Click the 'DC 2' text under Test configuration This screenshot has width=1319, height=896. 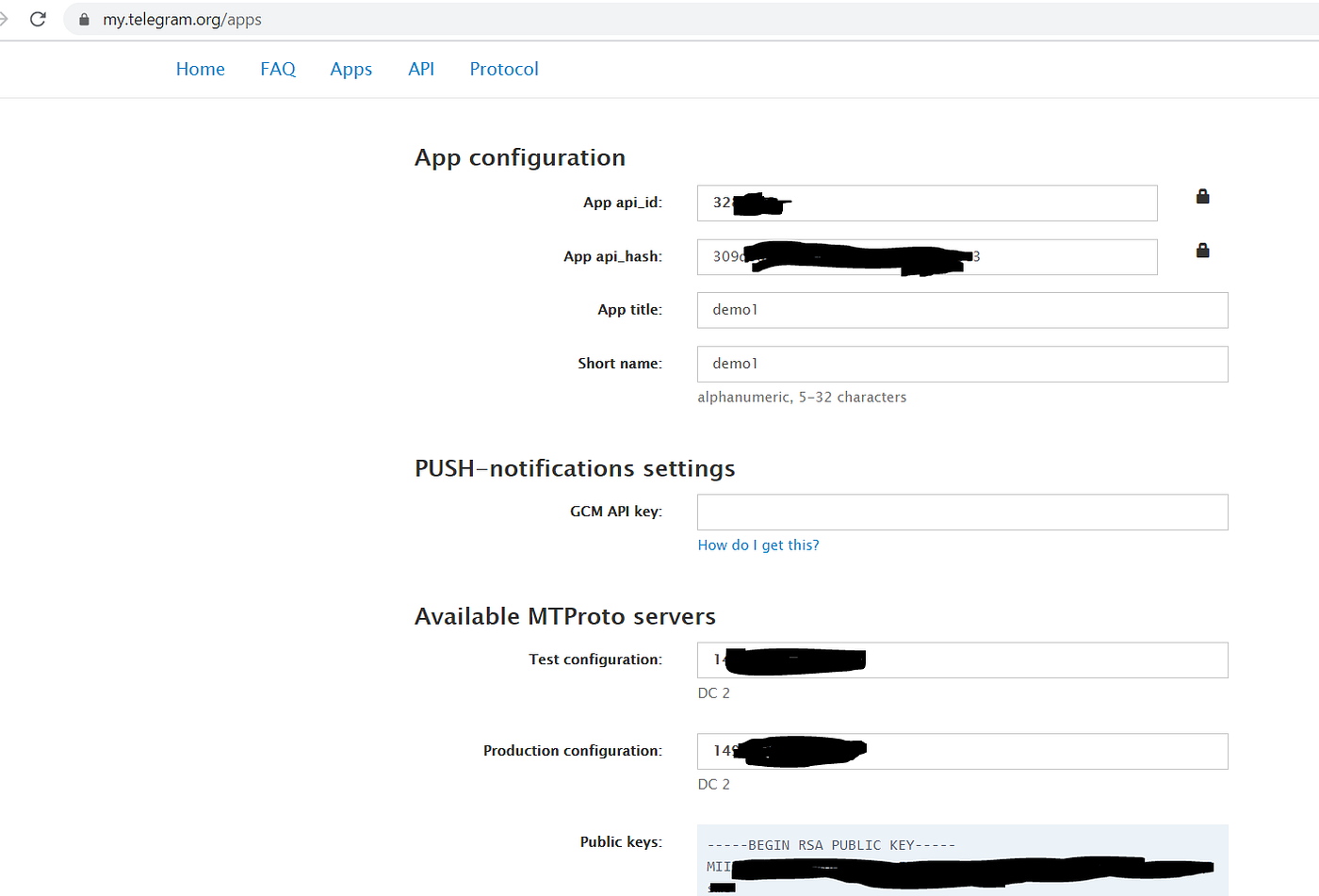coord(713,692)
